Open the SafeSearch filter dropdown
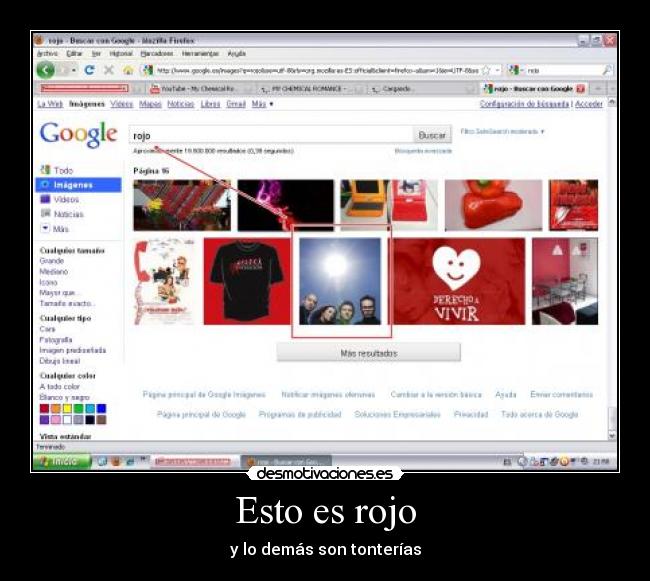The width and height of the screenshot is (650, 581). (x=502, y=131)
